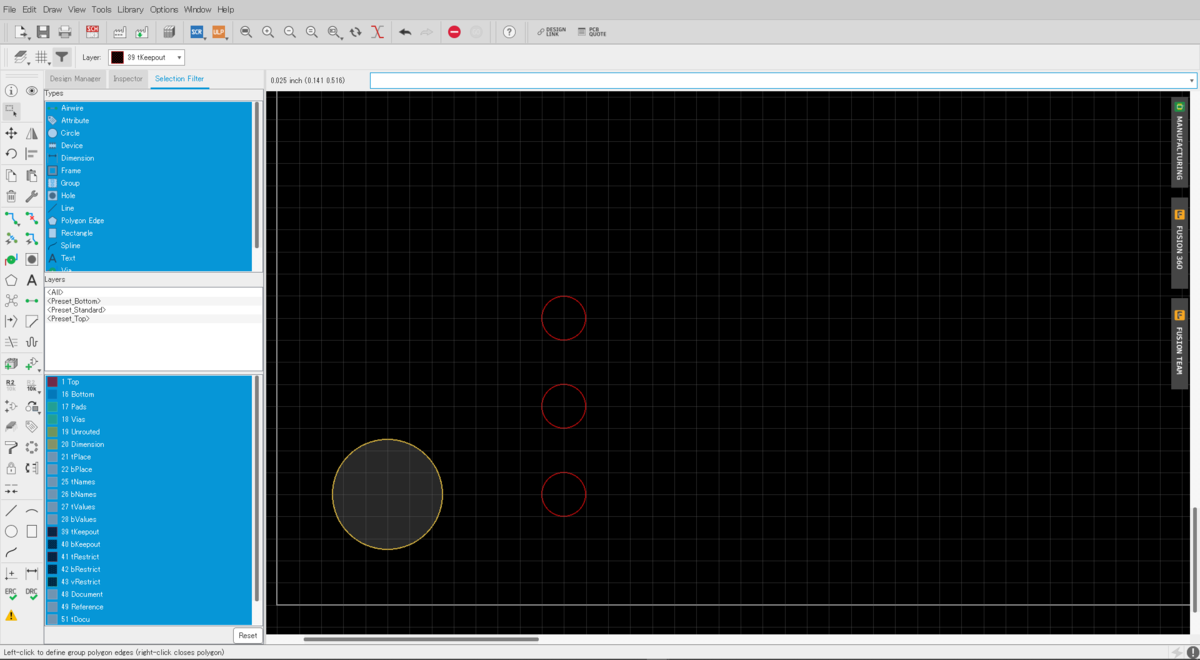Select the Rectangle draw tool icon
1200x660 pixels.
pos(32,531)
